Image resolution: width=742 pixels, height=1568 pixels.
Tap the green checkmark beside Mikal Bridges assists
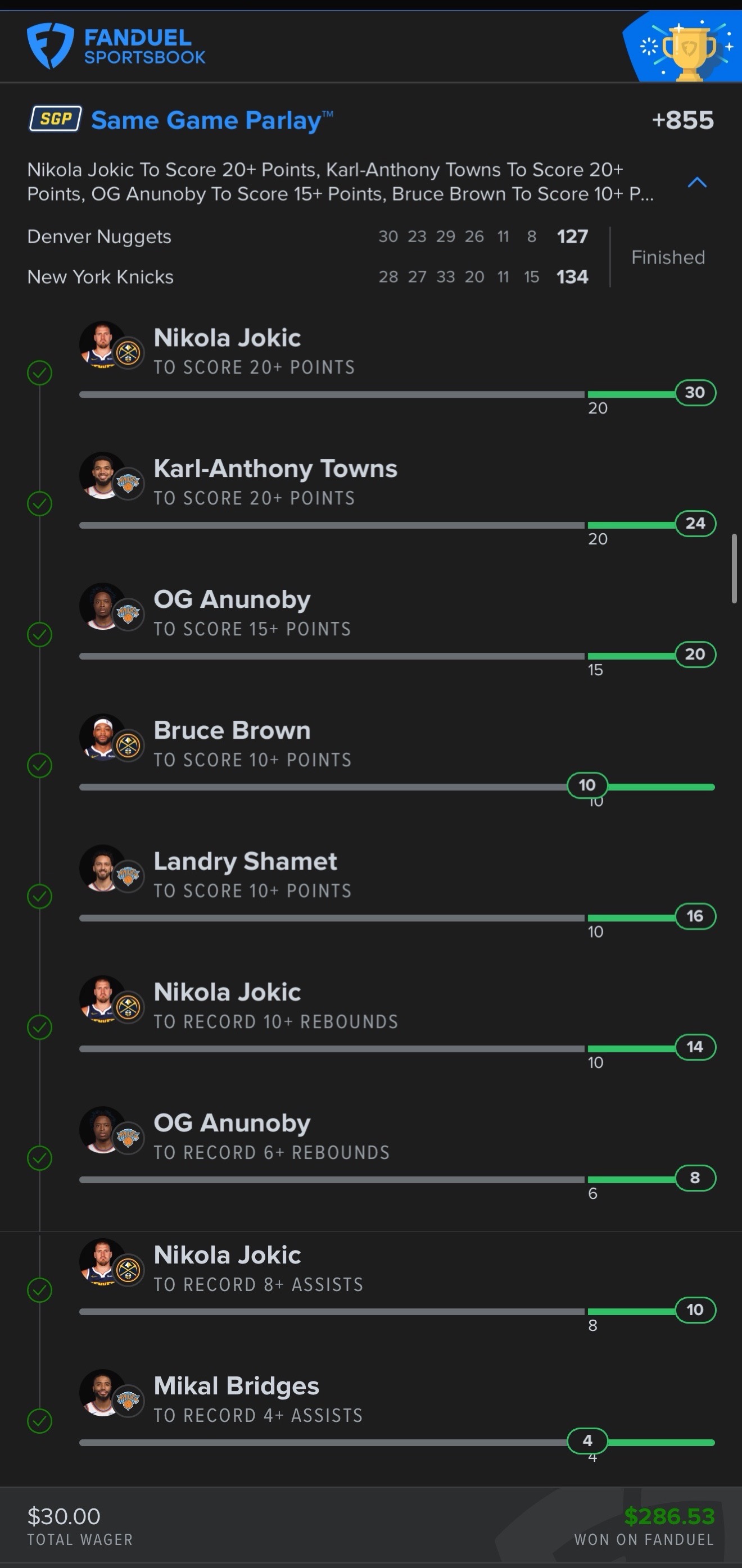(39, 1421)
